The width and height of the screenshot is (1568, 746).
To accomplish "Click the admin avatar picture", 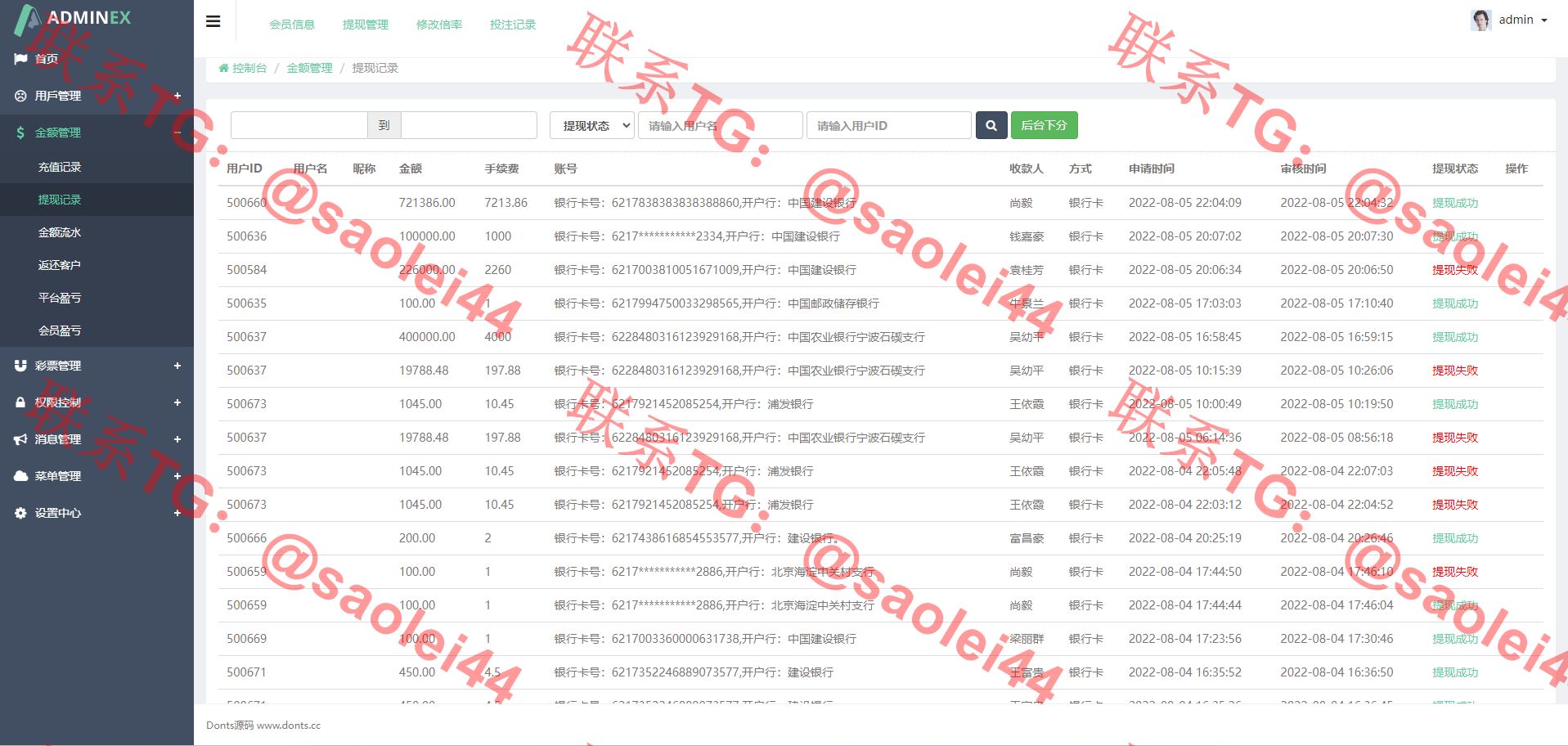I will pos(1480,20).
